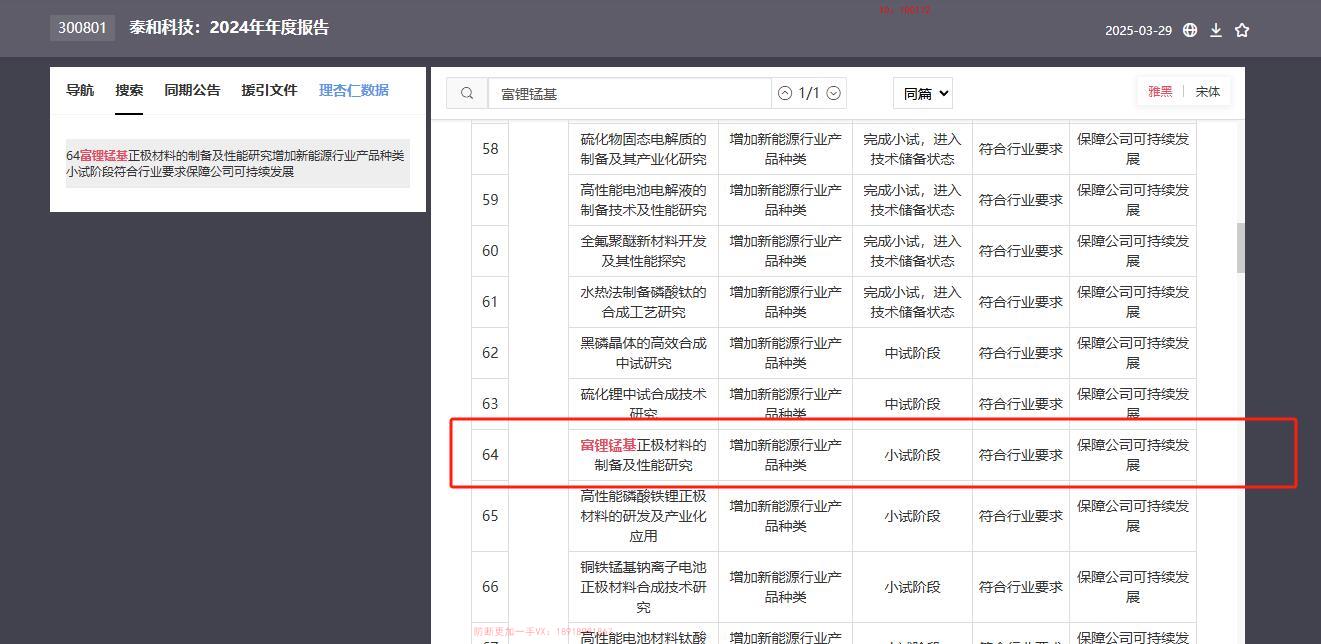Download the annual report file
This screenshot has height=644, width=1321.
click(1216, 30)
